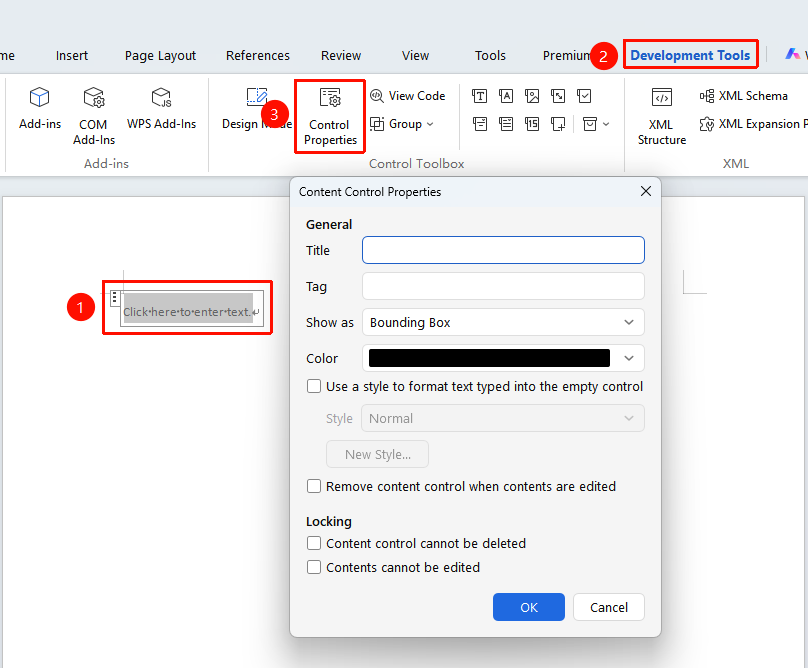Switch to the Insert tab

click(x=72, y=56)
